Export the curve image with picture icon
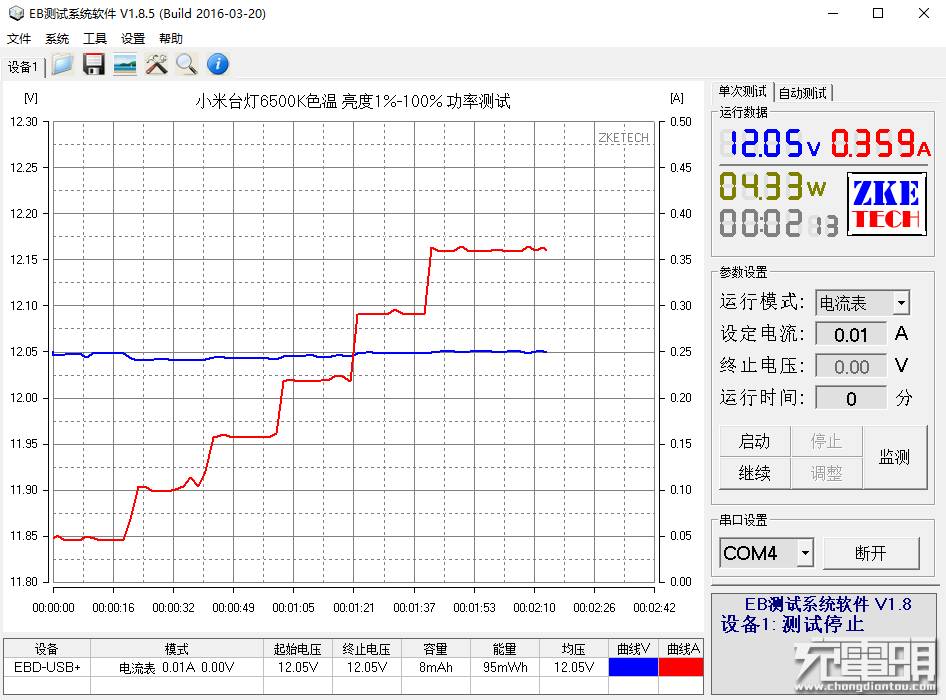Image resolution: width=946 pixels, height=700 pixels. [125, 64]
